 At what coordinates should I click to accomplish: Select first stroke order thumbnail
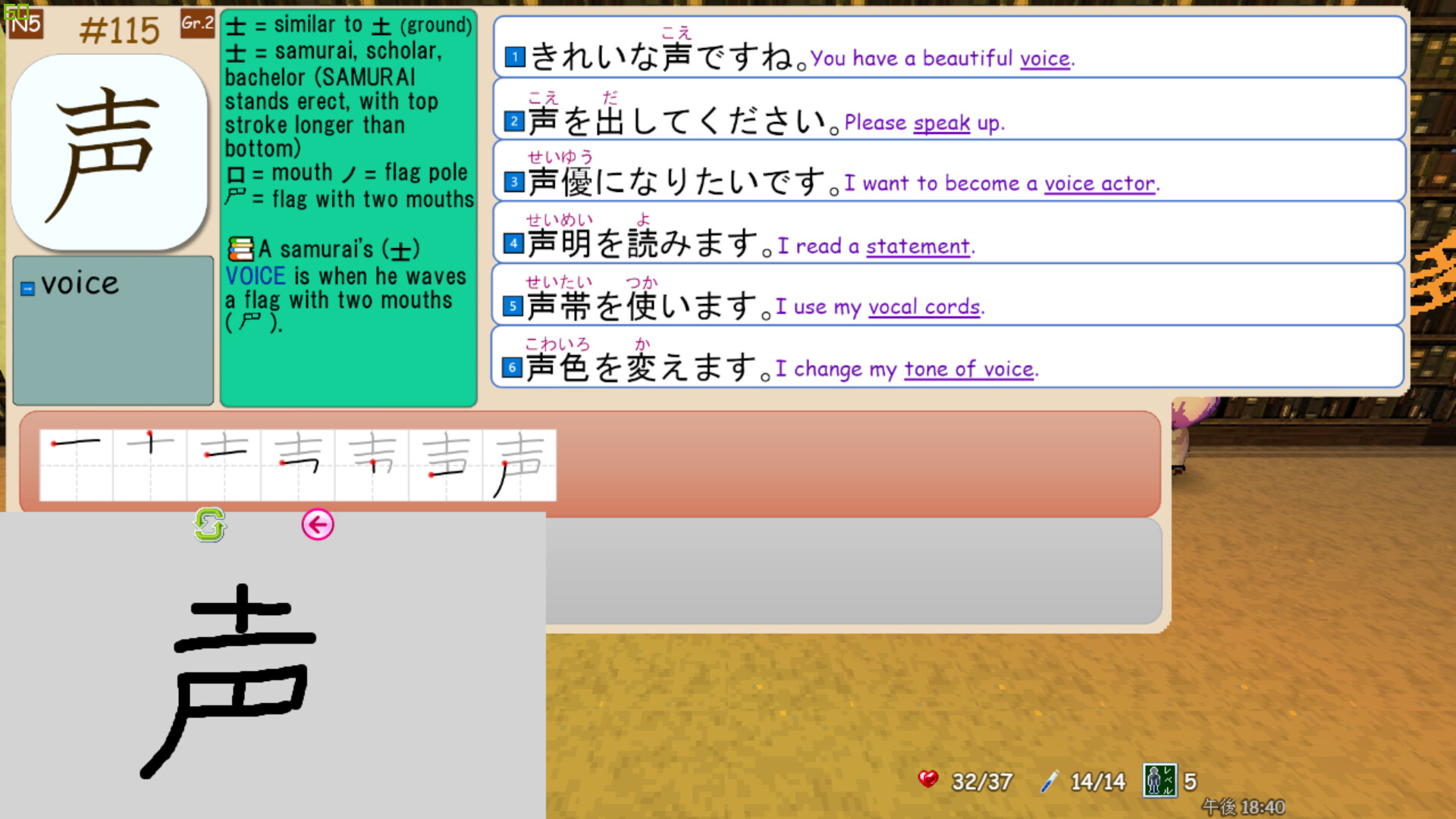click(x=76, y=465)
